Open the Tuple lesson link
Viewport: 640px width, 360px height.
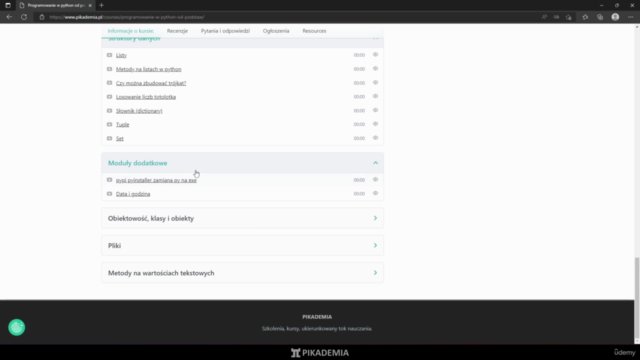pos(122,124)
